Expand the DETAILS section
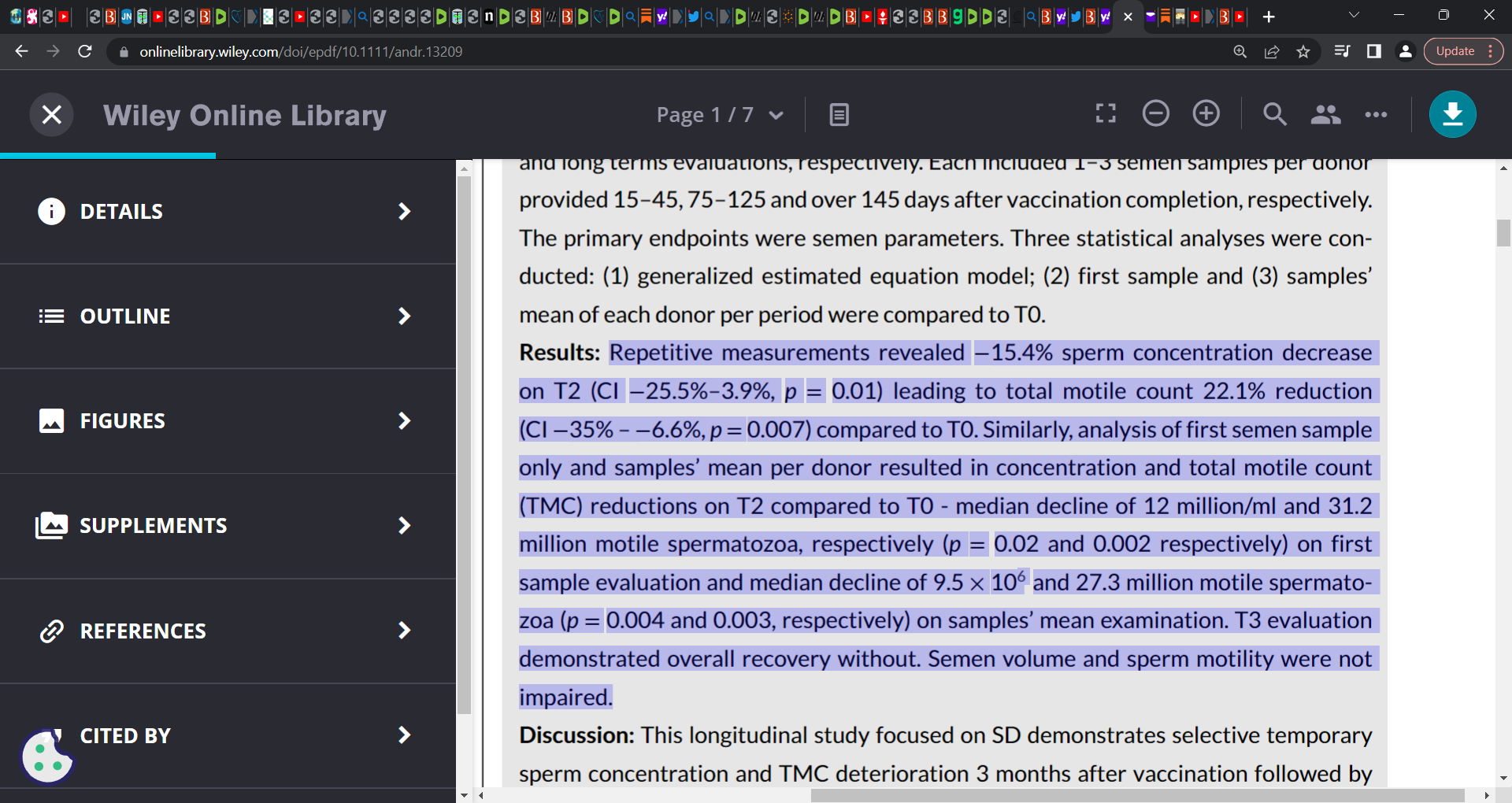 (x=228, y=211)
